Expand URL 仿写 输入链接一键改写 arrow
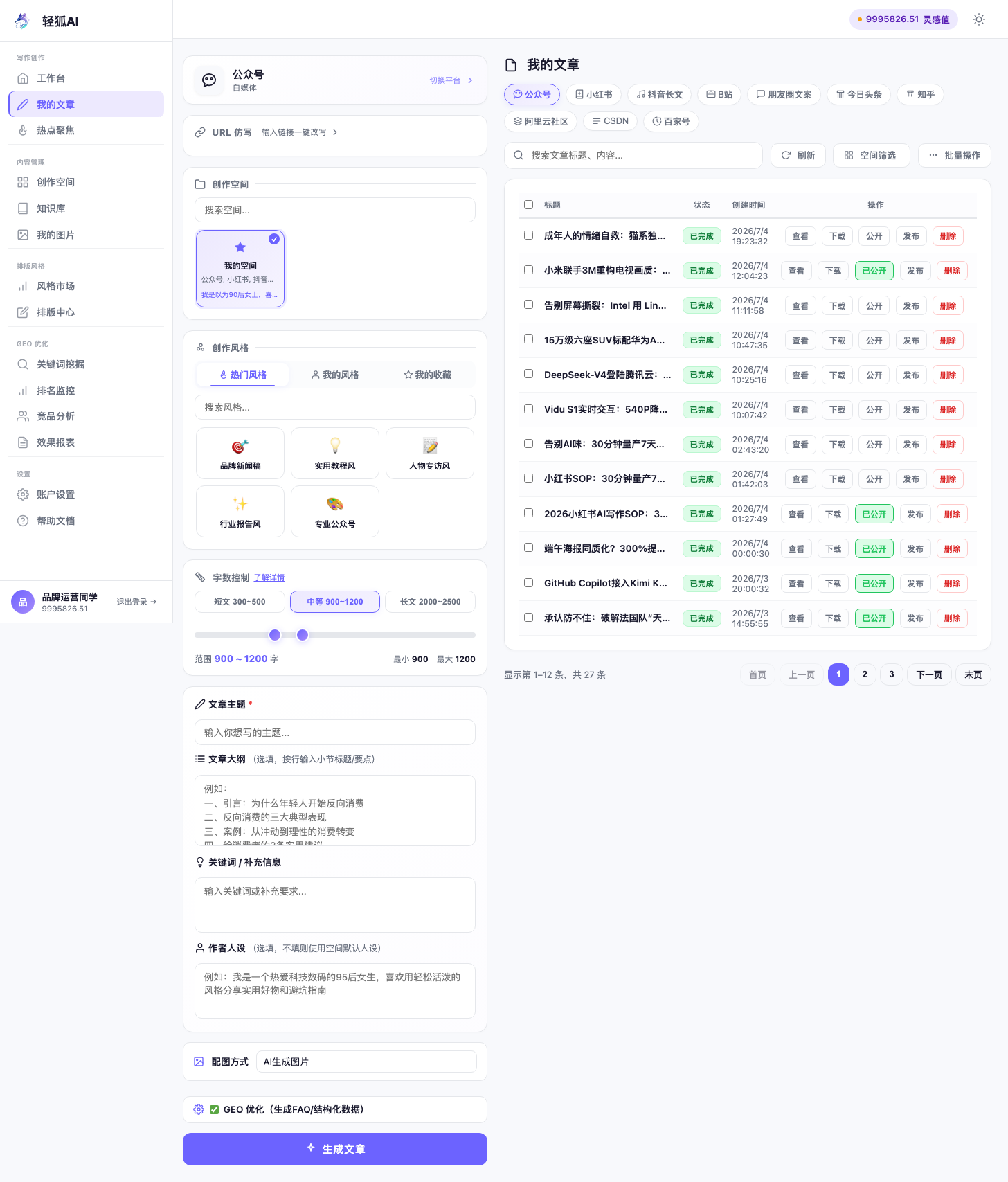This screenshot has height=1182, width=1008. (335, 132)
